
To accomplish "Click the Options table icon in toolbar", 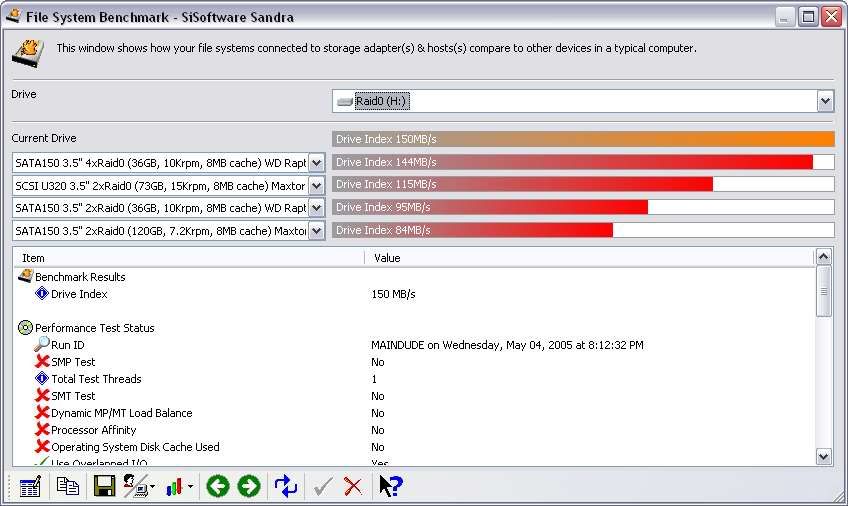I will pyautogui.click(x=30, y=486).
